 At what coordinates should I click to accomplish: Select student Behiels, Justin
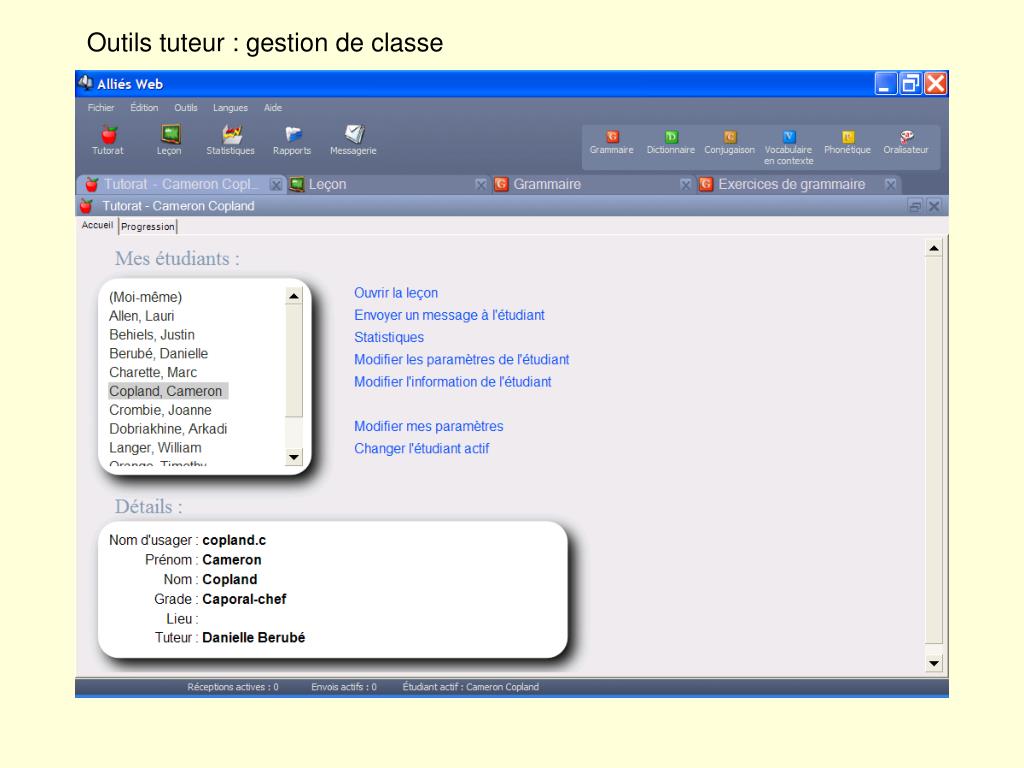tap(152, 335)
